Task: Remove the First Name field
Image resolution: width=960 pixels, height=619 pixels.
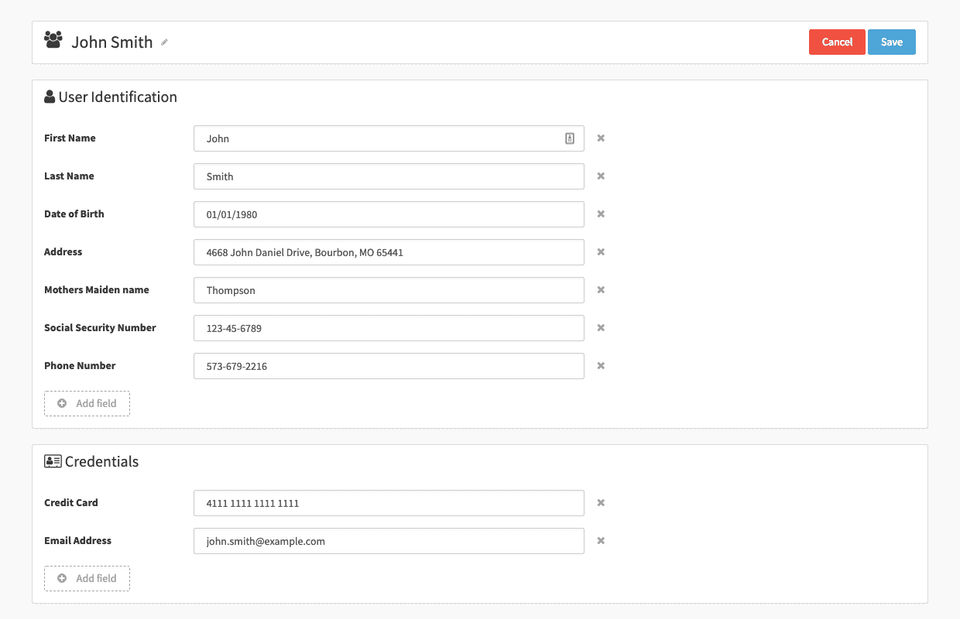Action: click(601, 138)
